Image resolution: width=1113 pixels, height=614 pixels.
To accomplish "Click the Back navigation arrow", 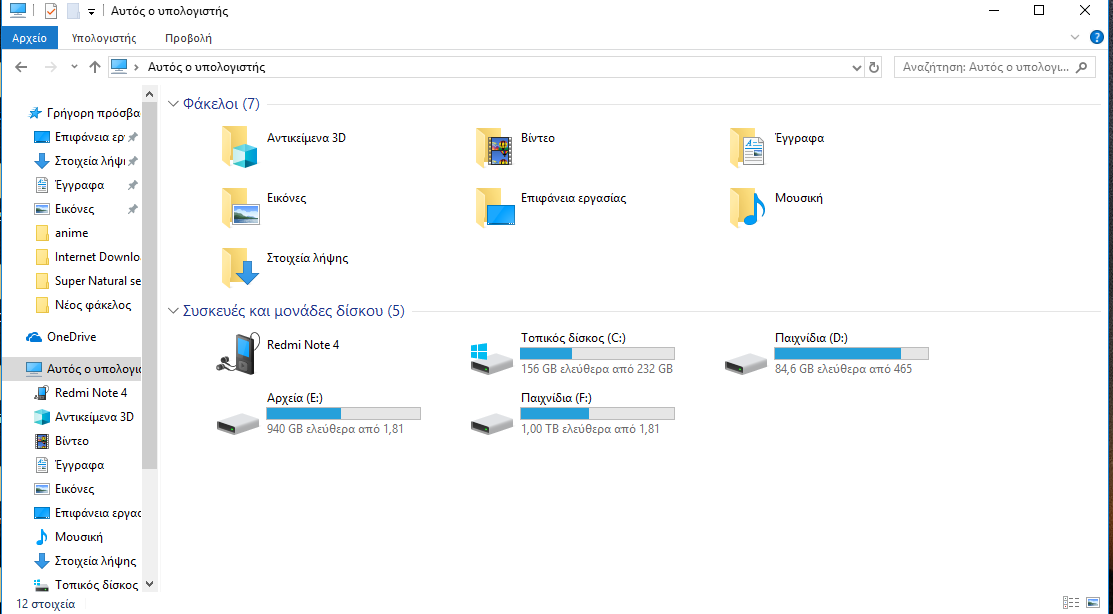I will pyautogui.click(x=21, y=67).
